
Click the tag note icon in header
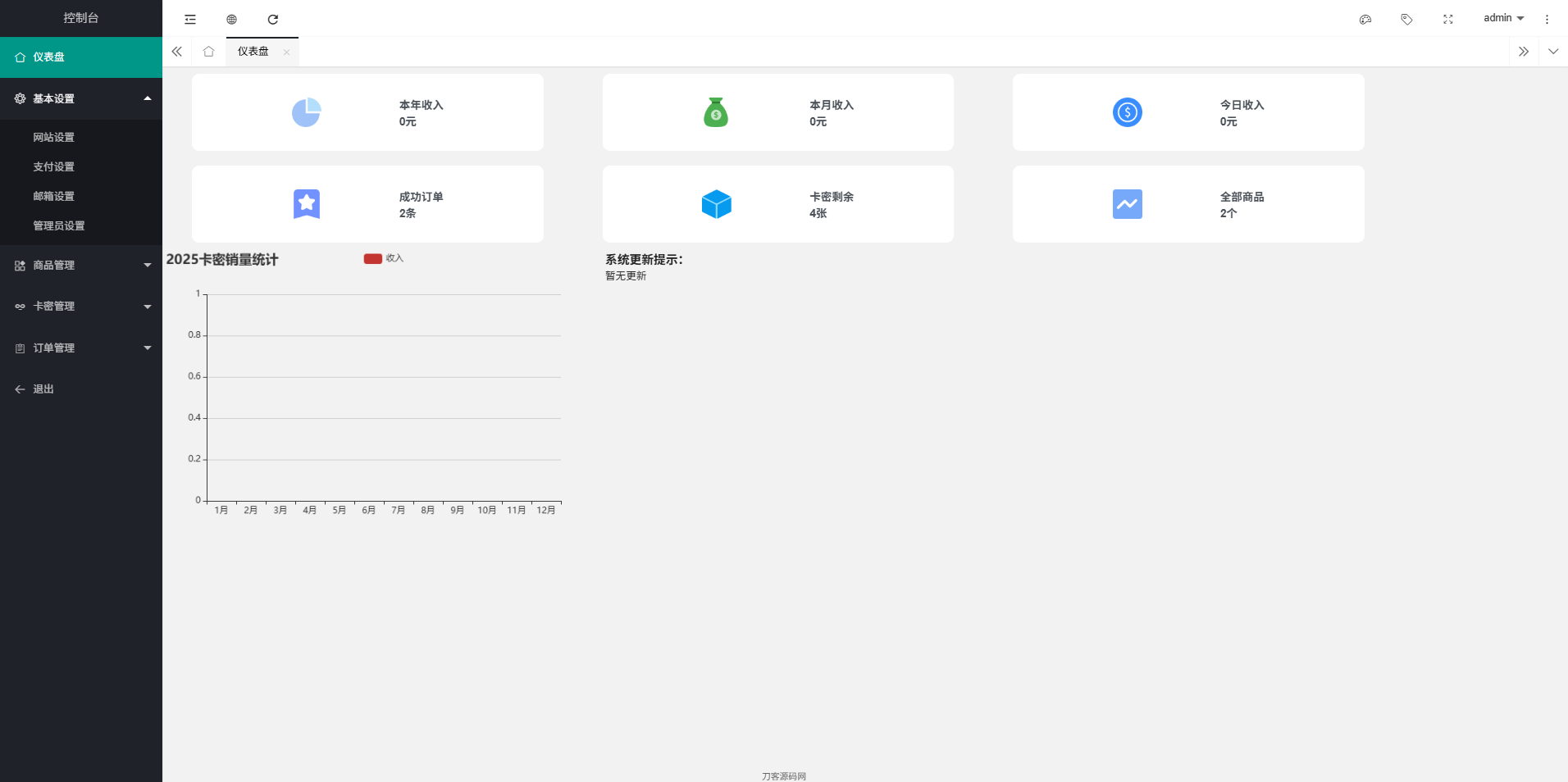[1406, 19]
